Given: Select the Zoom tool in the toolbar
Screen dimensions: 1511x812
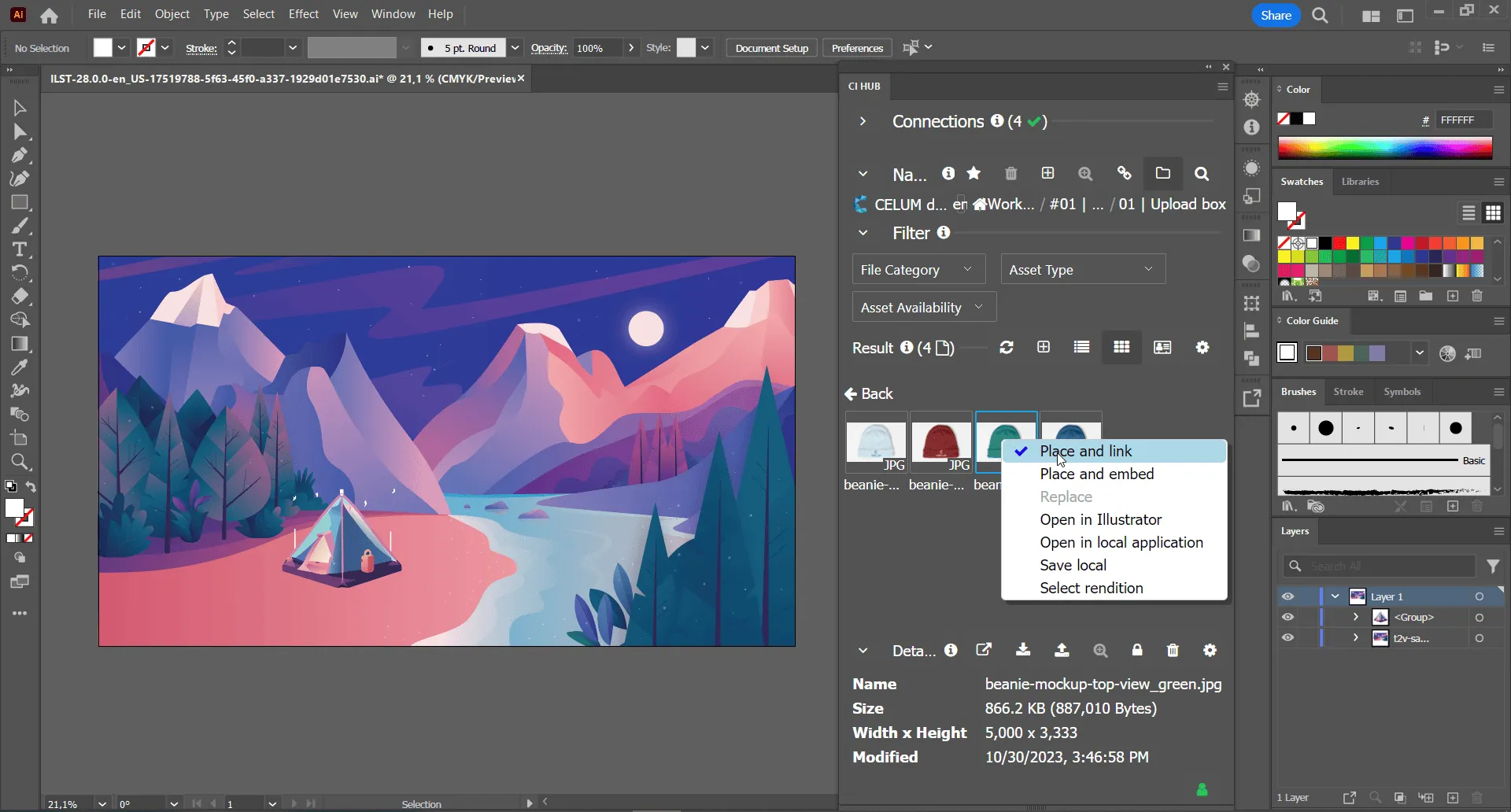Looking at the screenshot, I should [x=20, y=463].
